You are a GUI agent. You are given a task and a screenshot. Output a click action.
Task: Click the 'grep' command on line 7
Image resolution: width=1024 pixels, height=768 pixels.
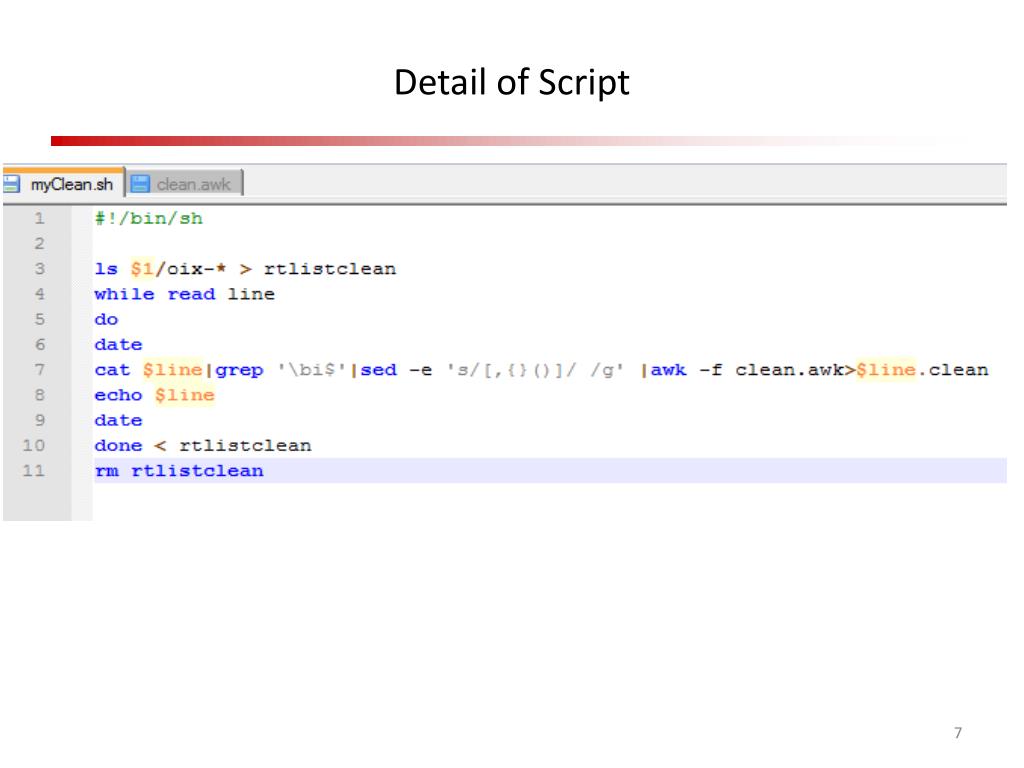point(240,370)
